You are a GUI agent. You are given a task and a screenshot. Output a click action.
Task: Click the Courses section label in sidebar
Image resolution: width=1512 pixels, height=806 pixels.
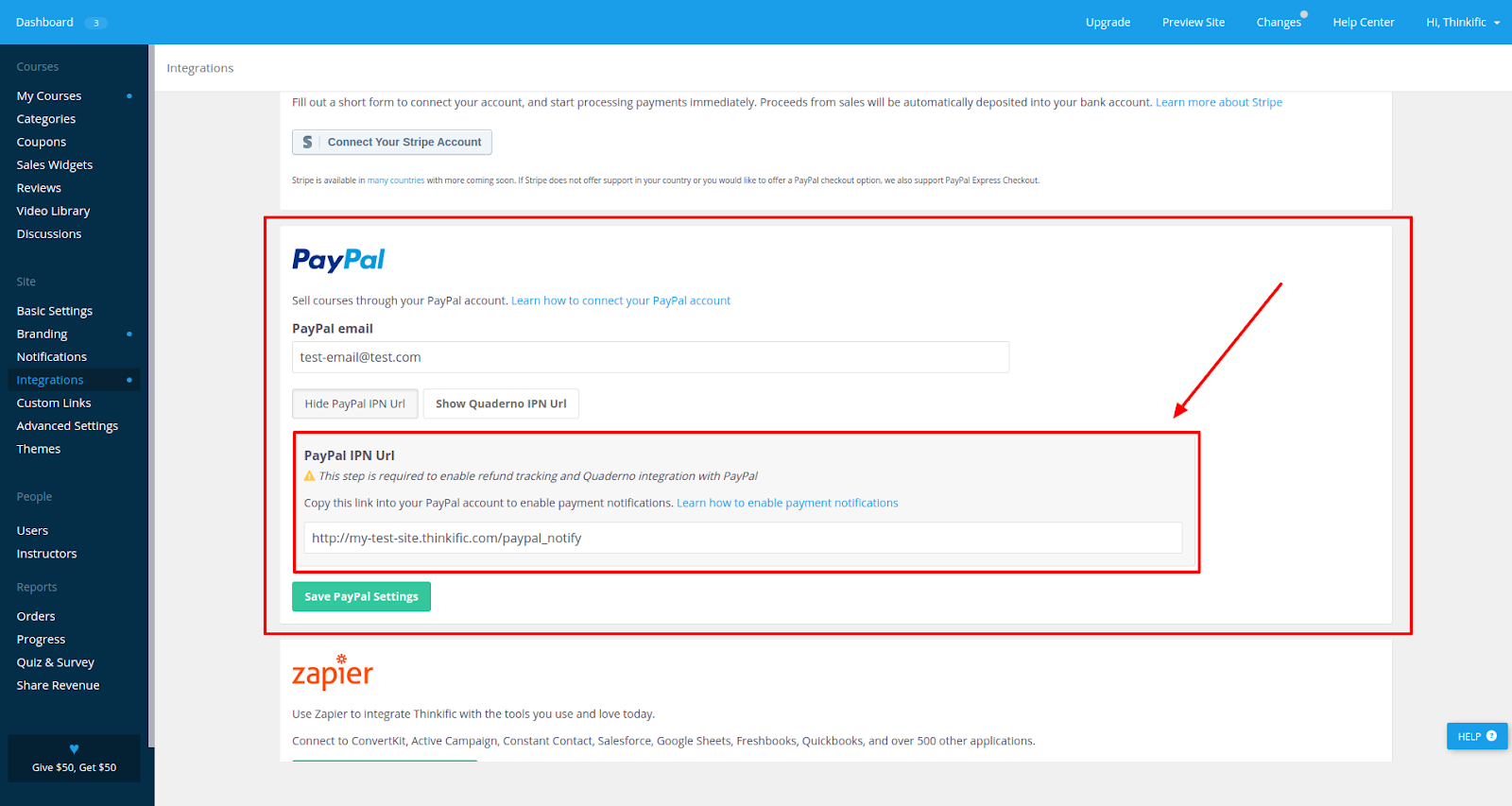coord(37,67)
